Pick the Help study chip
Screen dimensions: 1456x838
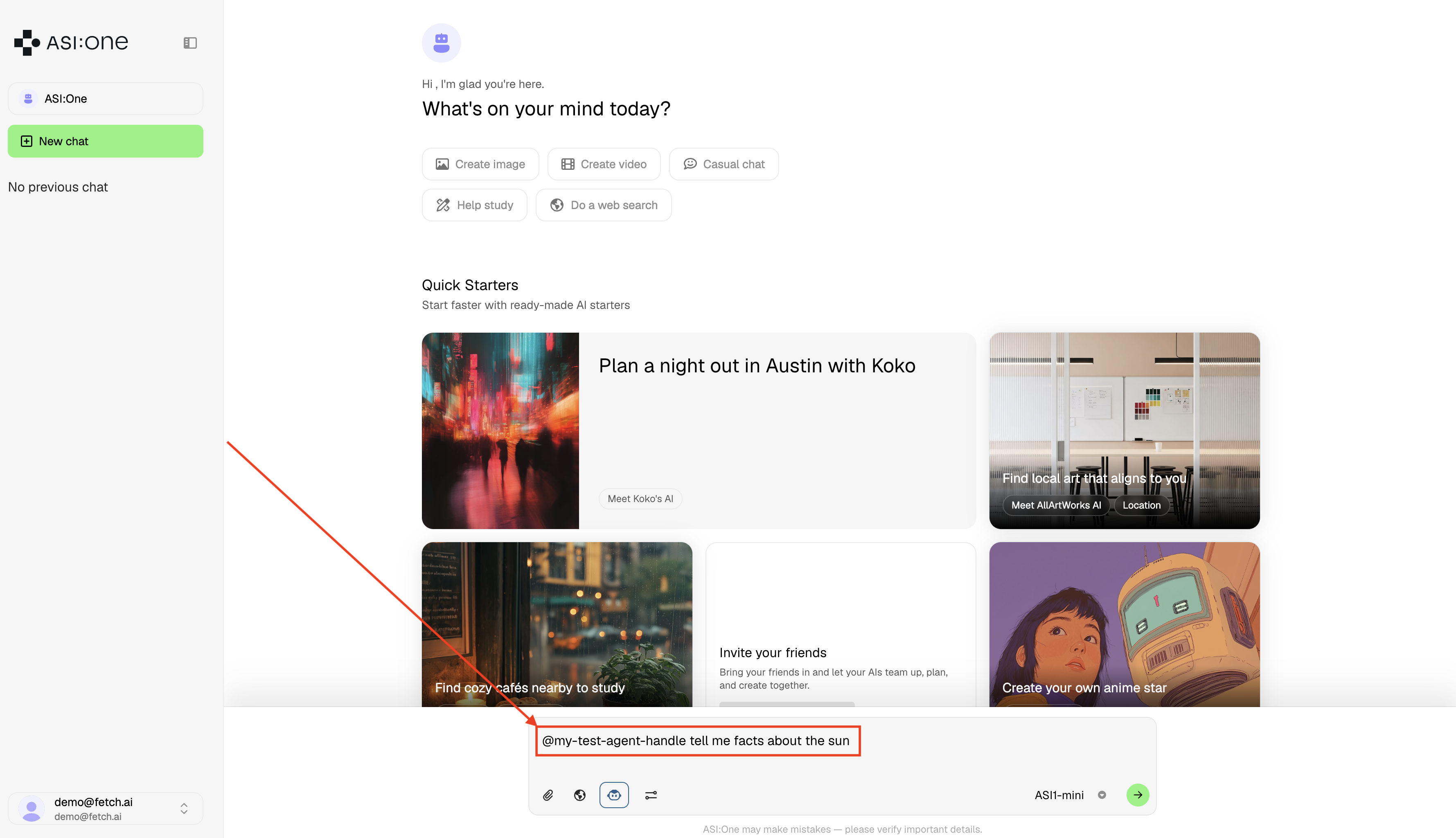474,205
